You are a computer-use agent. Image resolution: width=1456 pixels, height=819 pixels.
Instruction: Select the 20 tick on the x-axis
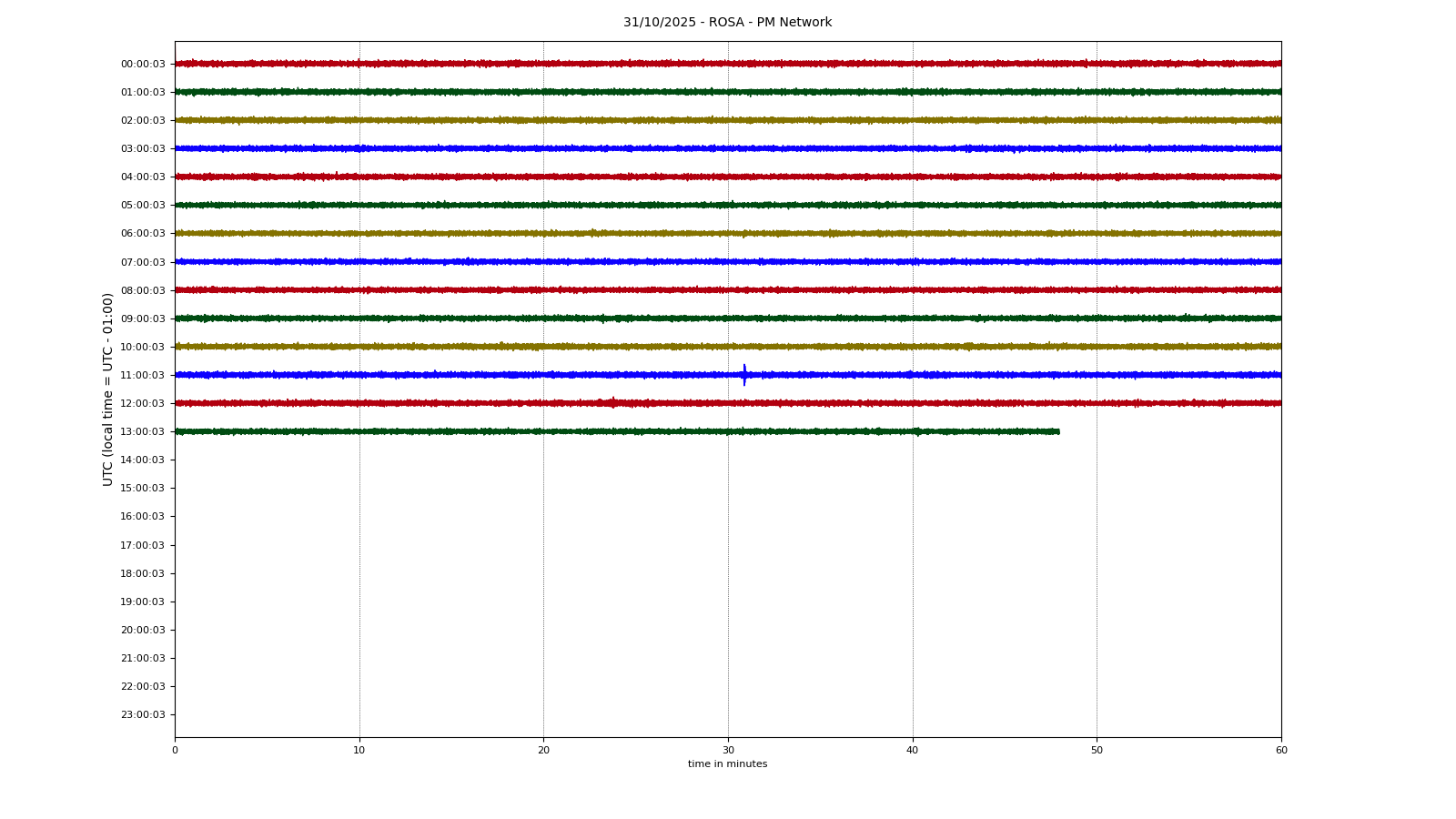click(x=543, y=751)
